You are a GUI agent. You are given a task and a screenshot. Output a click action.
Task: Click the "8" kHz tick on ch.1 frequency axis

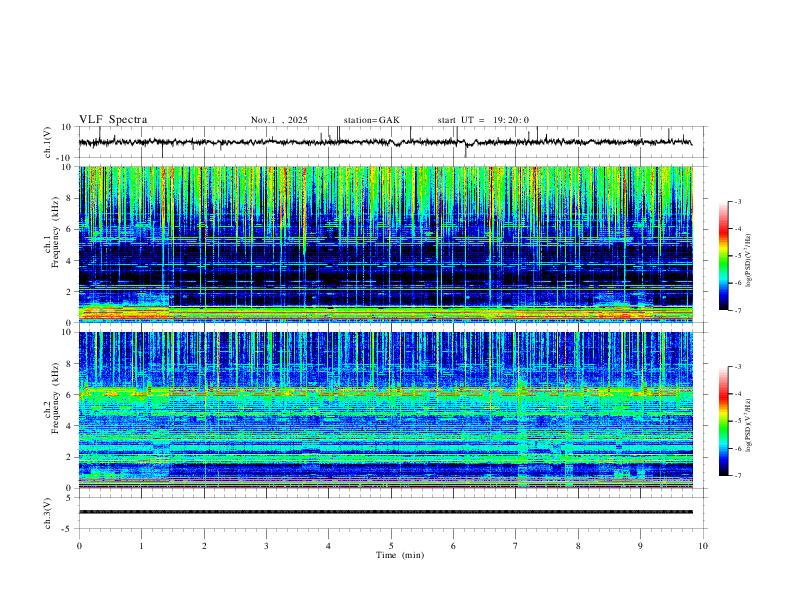70,198
